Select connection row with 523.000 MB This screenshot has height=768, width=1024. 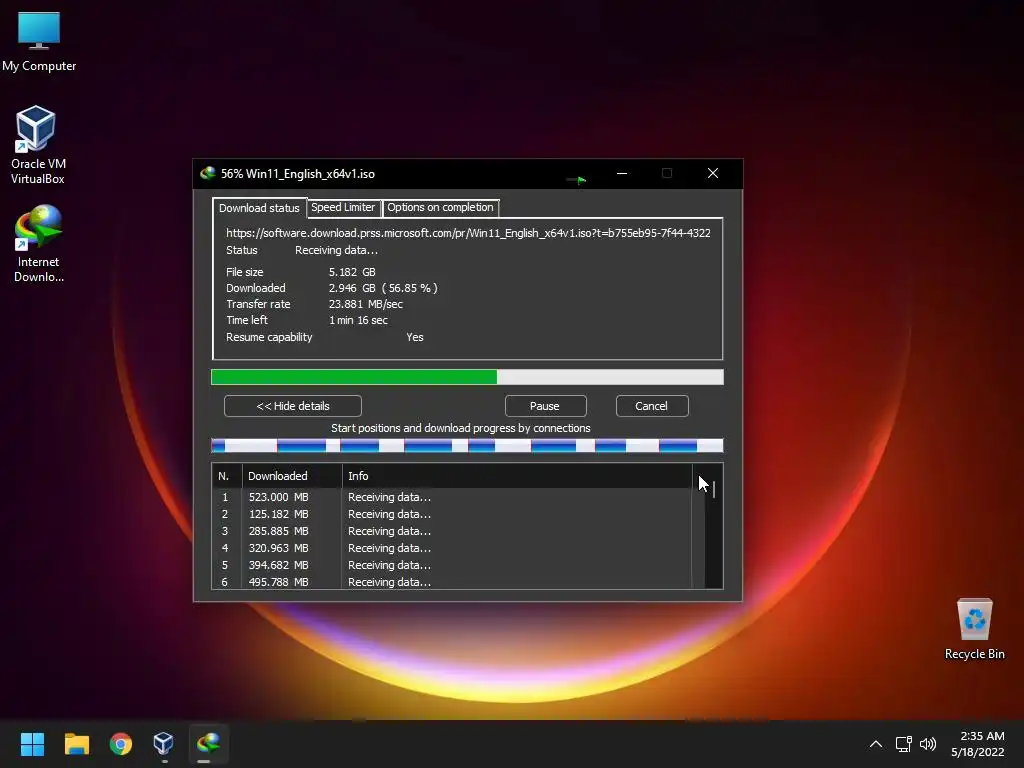click(452, 497)
